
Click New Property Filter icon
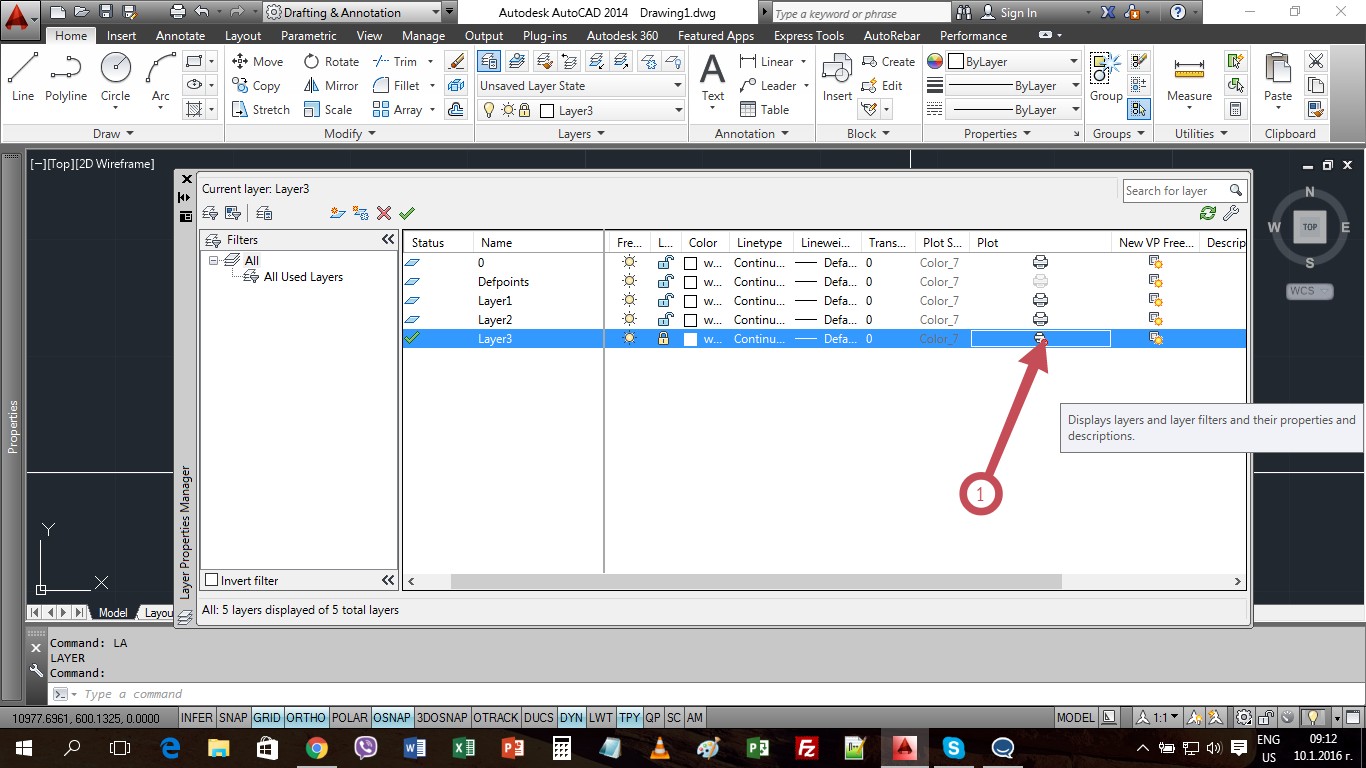tap(210, 213)
